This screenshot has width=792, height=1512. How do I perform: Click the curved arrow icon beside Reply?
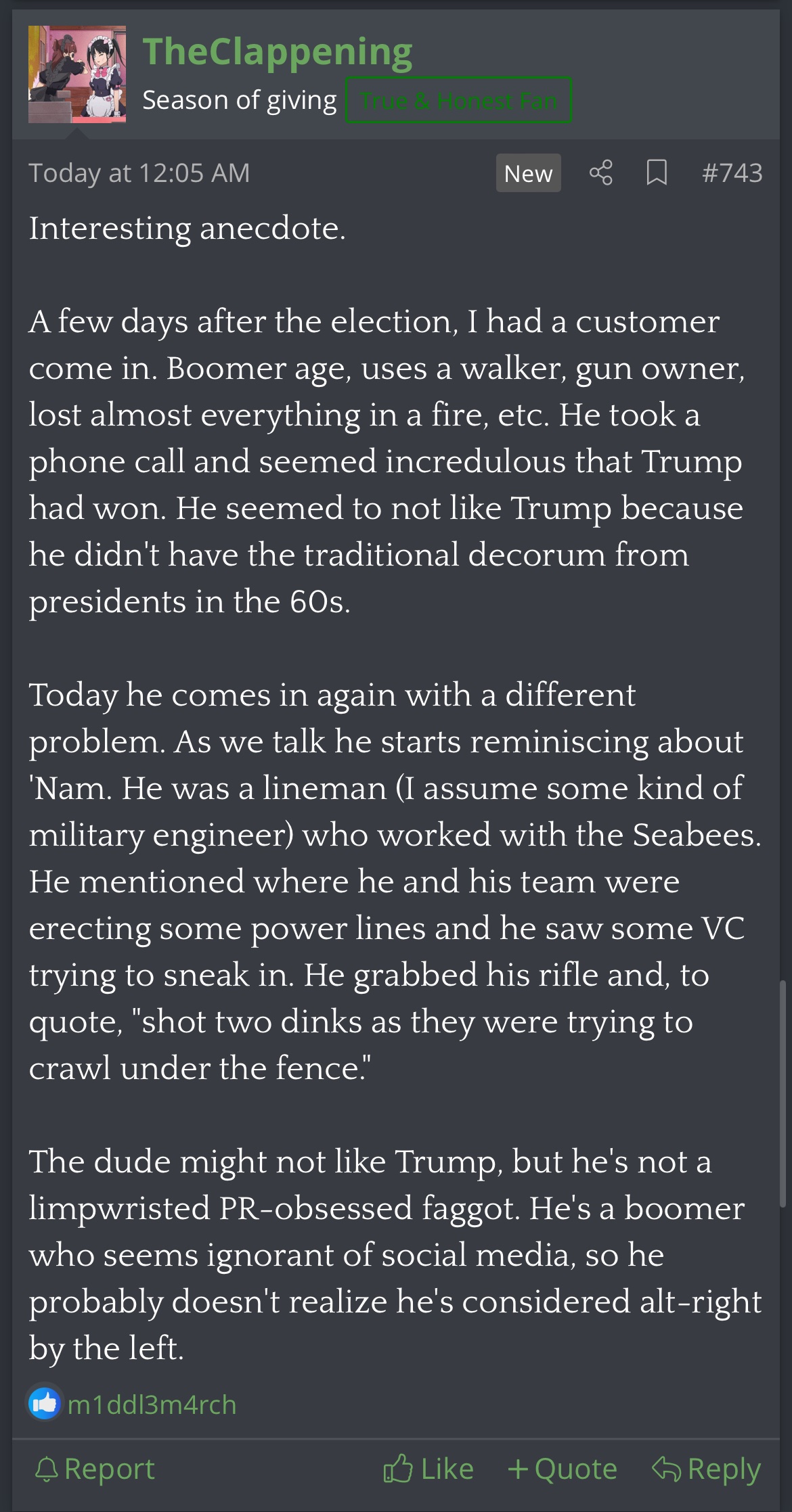pyautogui.click(x=665, y=1469)
